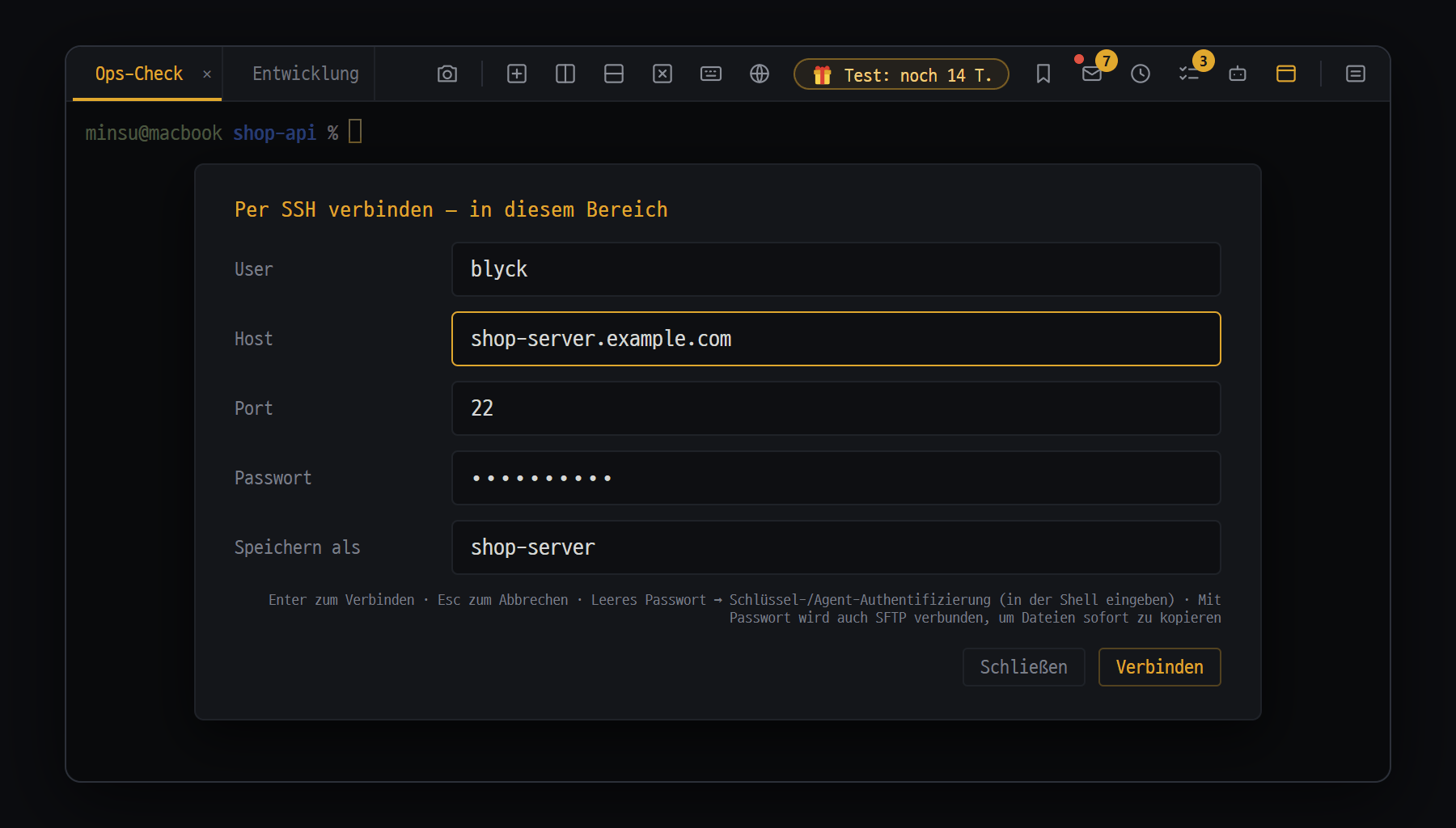Click the 'Speichern als' field shop-server
1456x828 pixels.
pos(836,547)
